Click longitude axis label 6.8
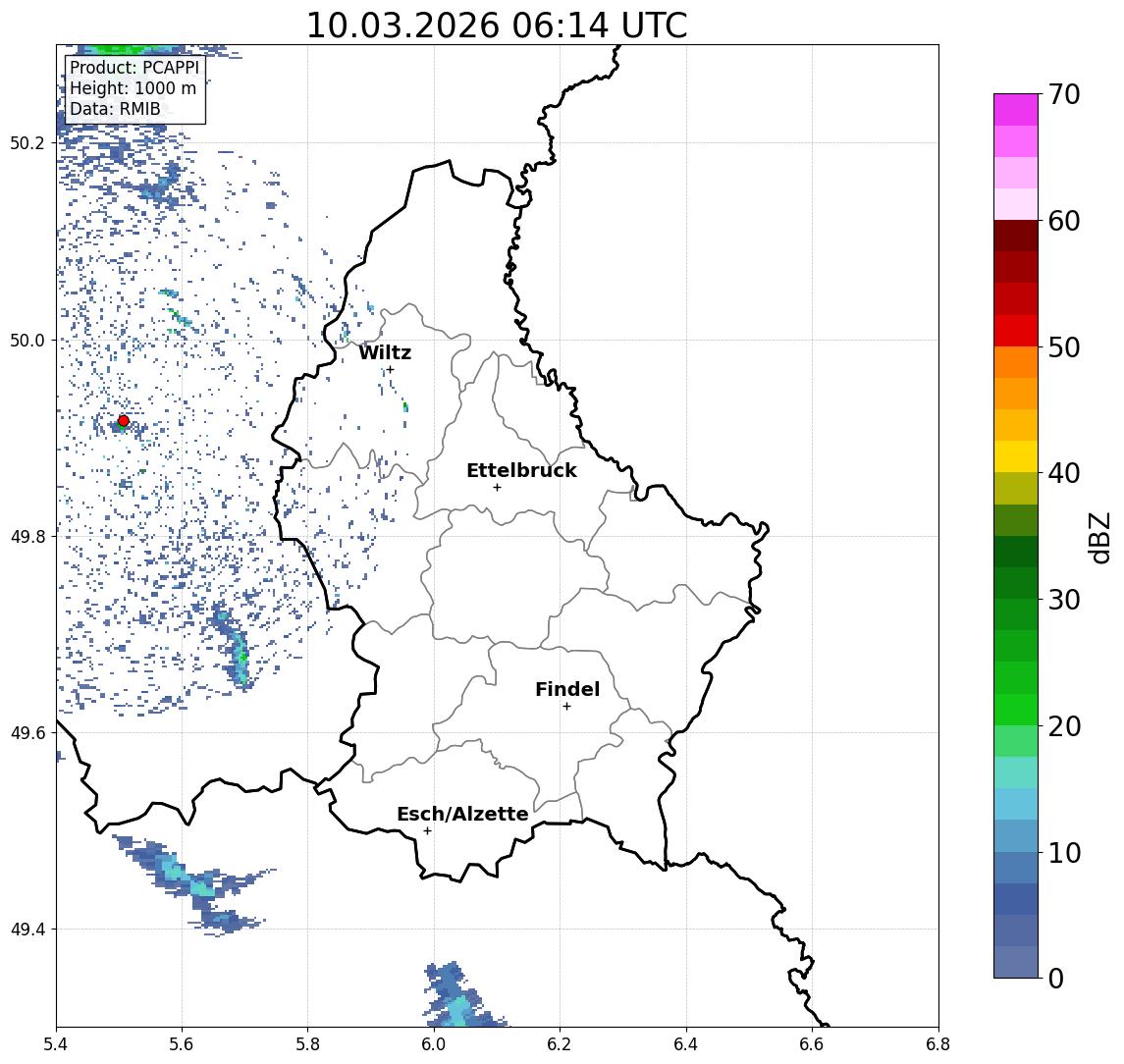The height and width of the screenshot is (1064, 1124). point(938,1044)
